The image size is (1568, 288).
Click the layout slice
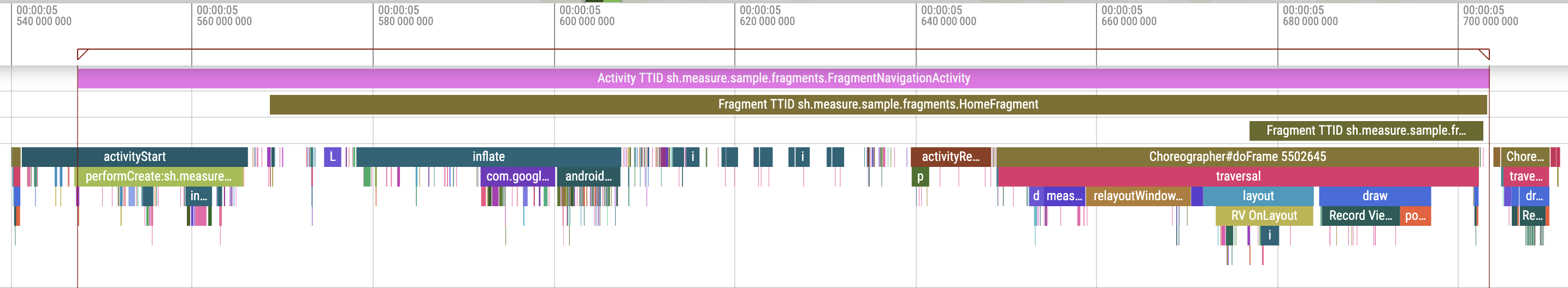point(1258,196)
